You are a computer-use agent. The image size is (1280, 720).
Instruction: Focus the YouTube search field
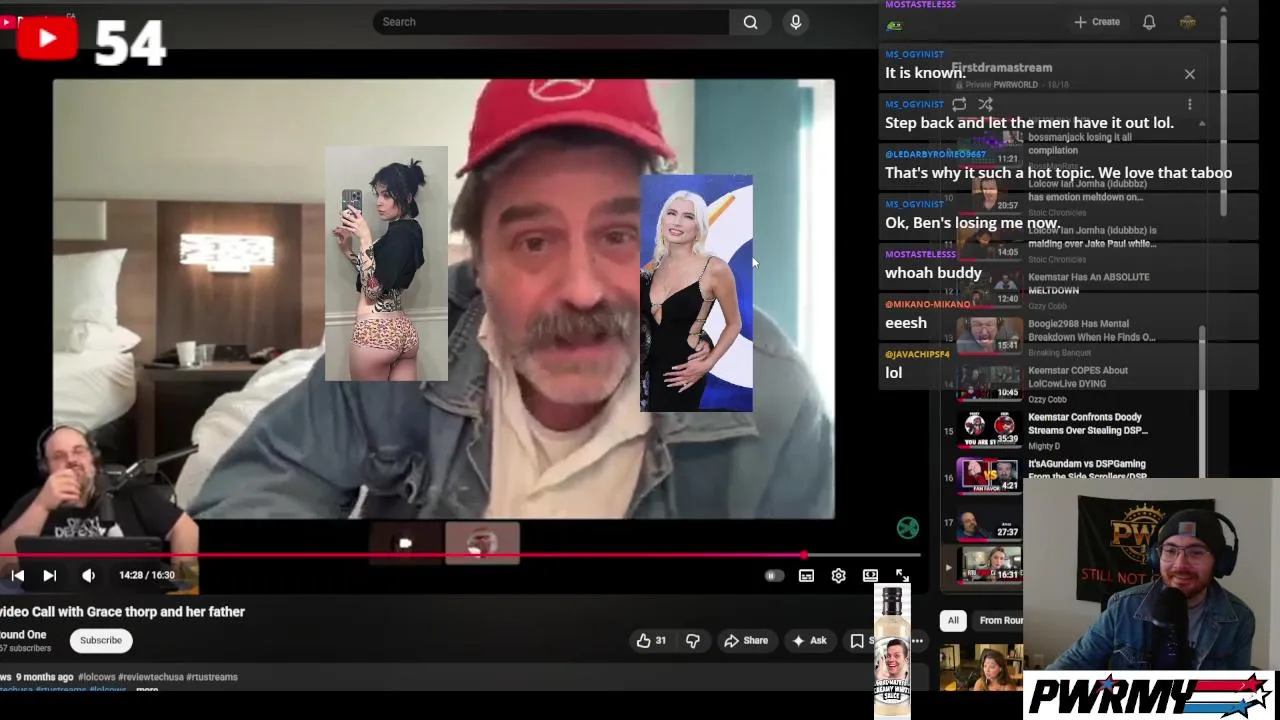[551, 22]
